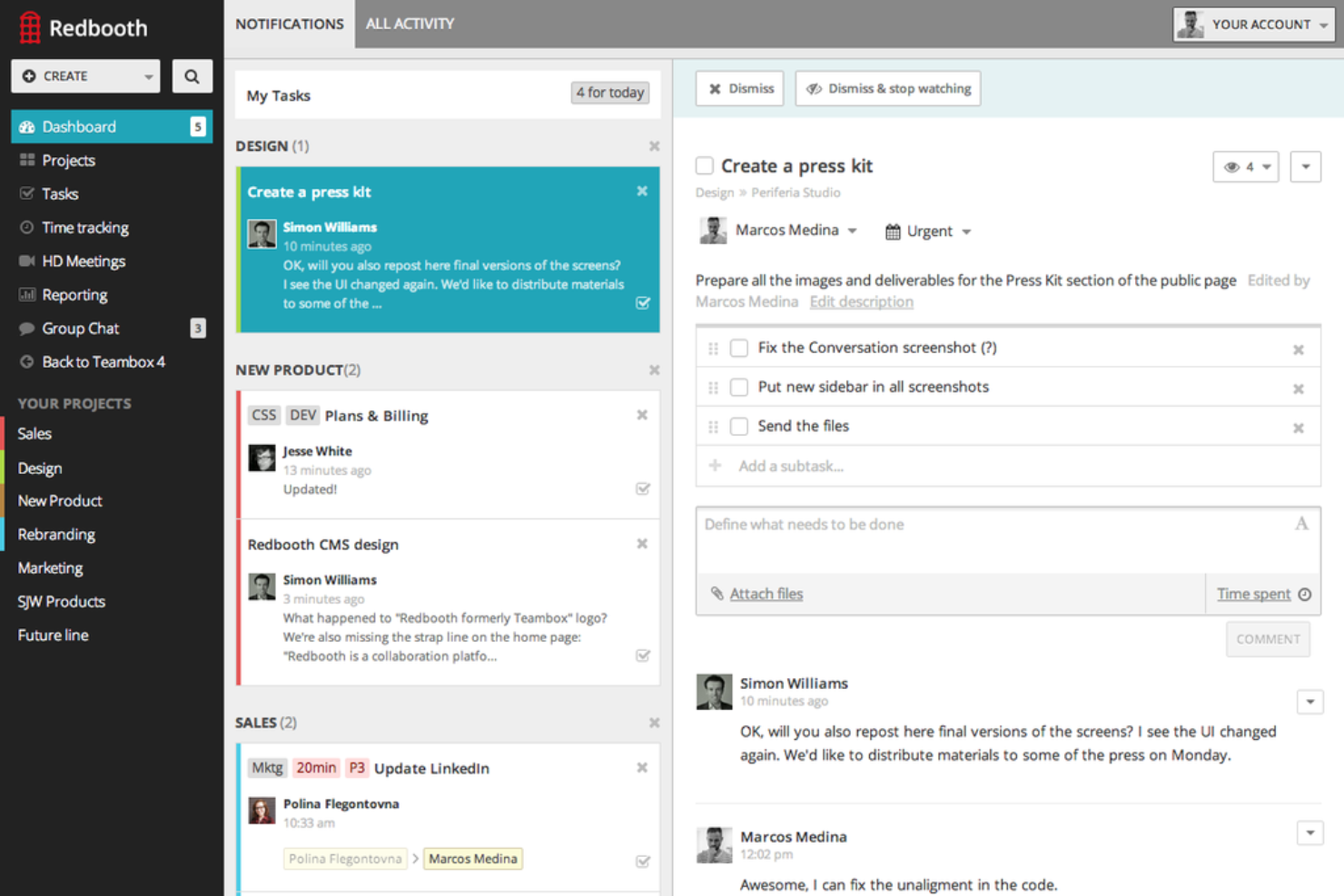Remove the Fix the Conversation screenshot subtask
Screen dimensions: 1344x896
1299,350
